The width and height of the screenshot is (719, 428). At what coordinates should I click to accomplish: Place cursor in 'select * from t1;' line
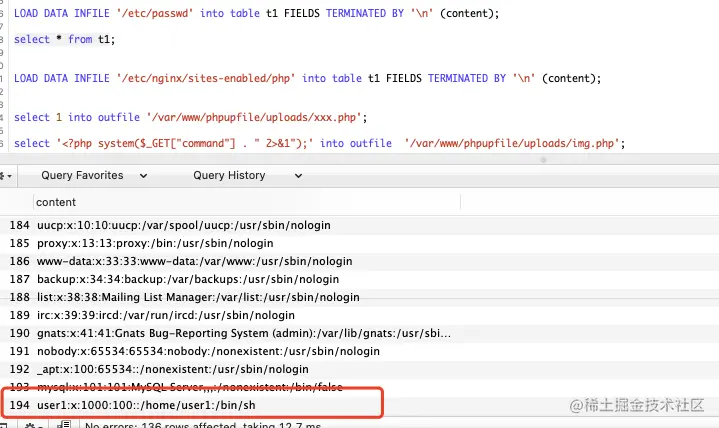coord(64,39)
